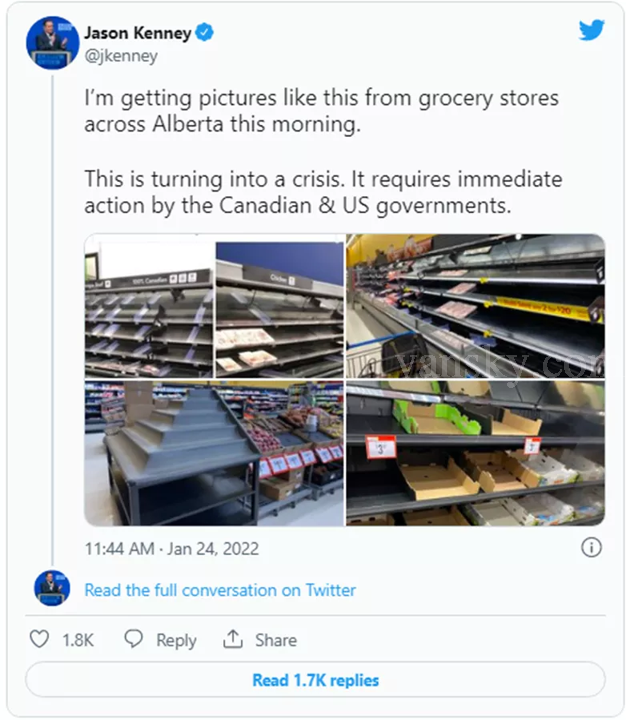Open the bottom-left empty produce stand photo
Screen dimensions: 626x720
pyautogui.click(x=213, y=453)
